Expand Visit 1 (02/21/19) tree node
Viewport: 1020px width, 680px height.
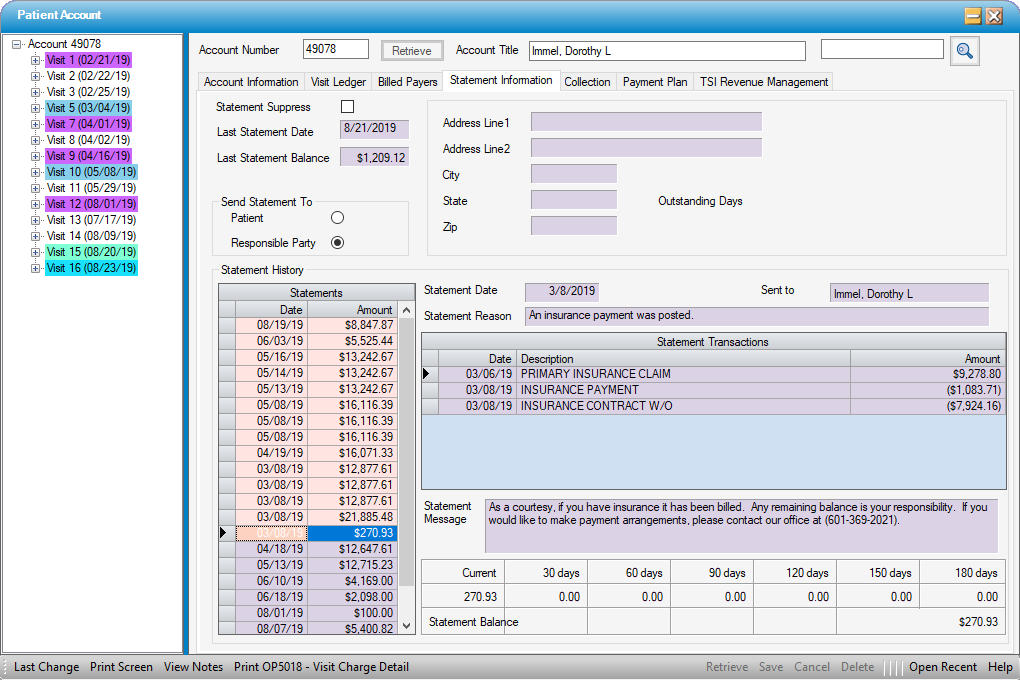[36, 60]
